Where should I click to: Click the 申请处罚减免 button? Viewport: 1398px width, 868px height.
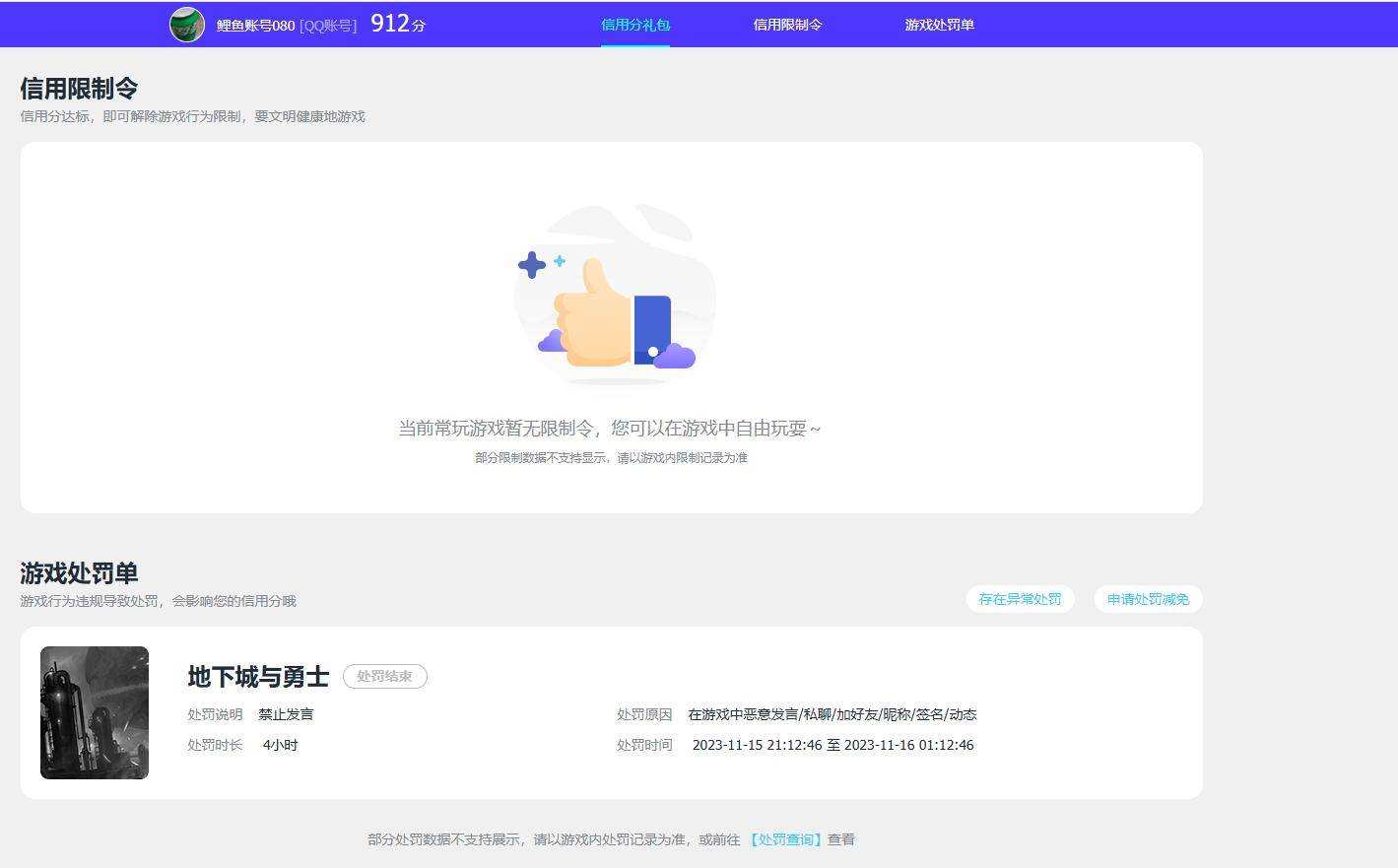[1148, 599]
